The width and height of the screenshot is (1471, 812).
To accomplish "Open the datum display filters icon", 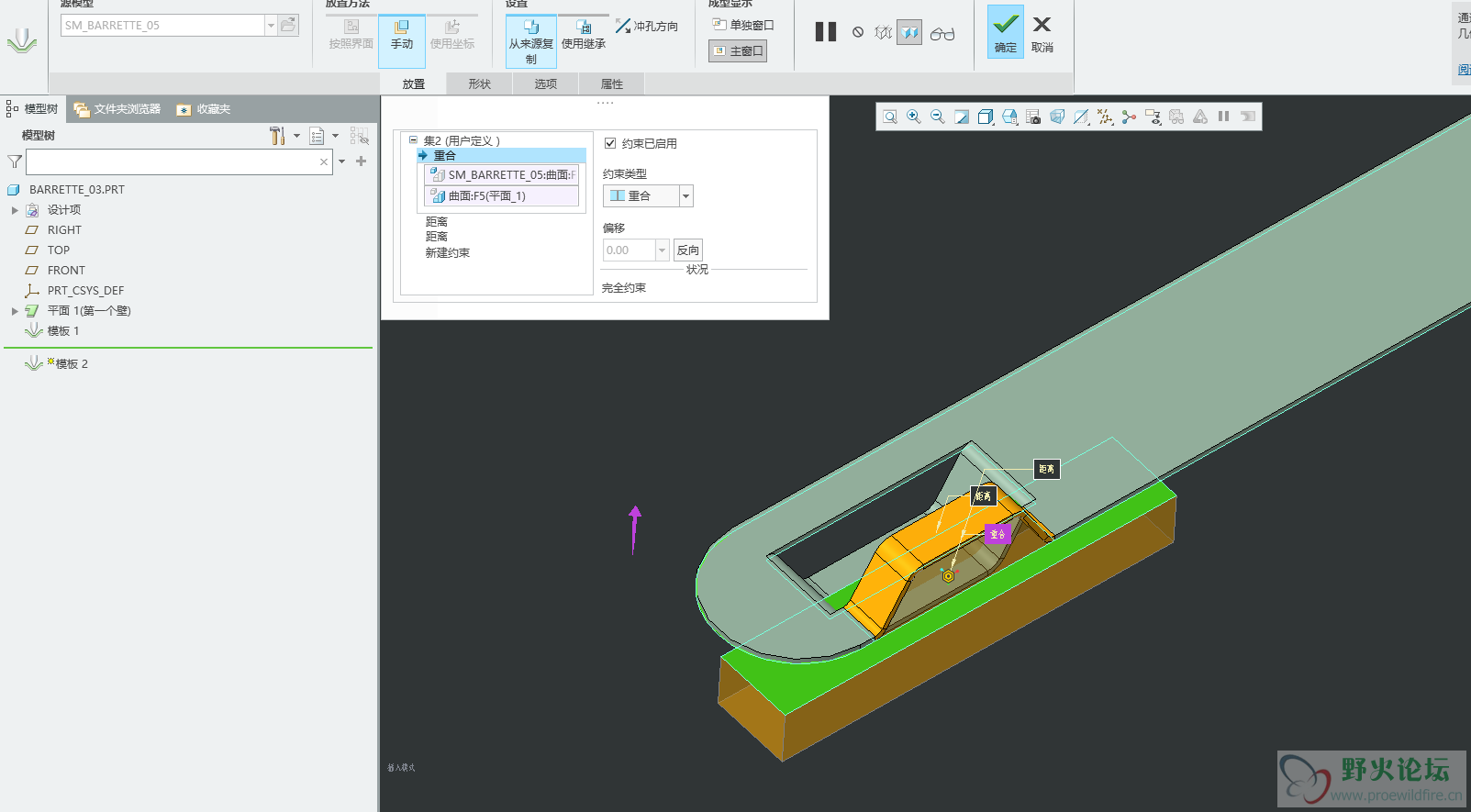I will click(1105, 117).
